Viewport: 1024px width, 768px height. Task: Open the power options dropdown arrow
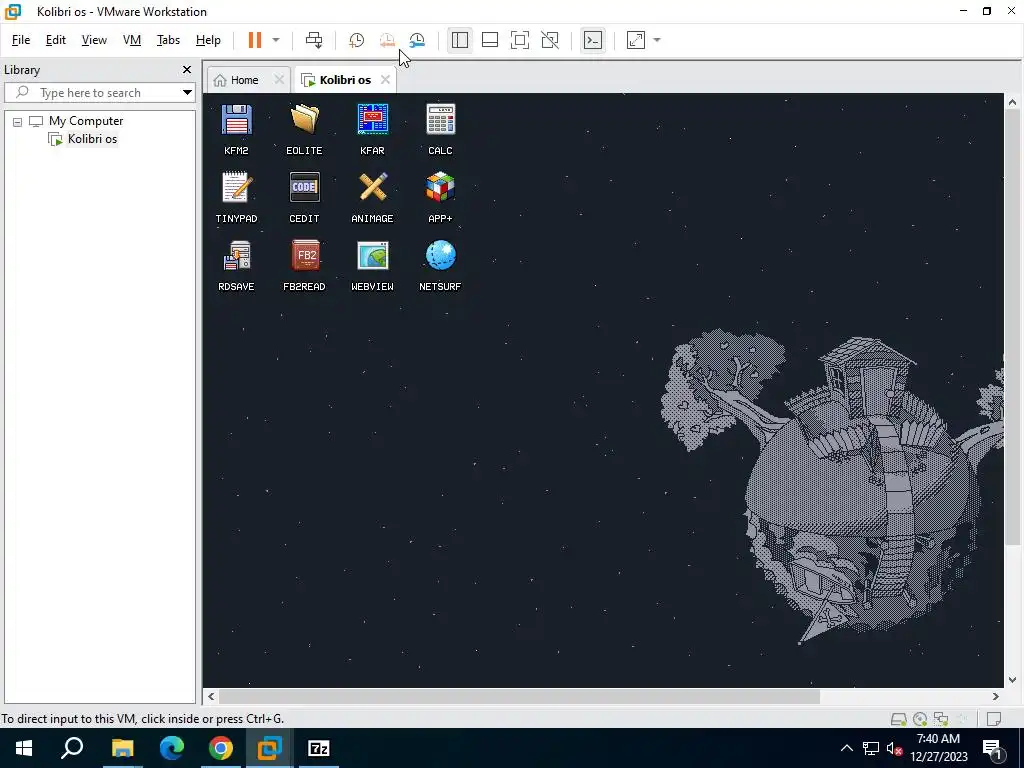(276, 40)
